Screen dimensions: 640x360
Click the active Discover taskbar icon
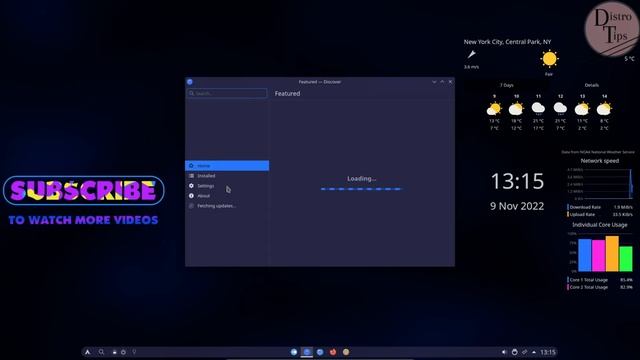click(x=307, y=352)
